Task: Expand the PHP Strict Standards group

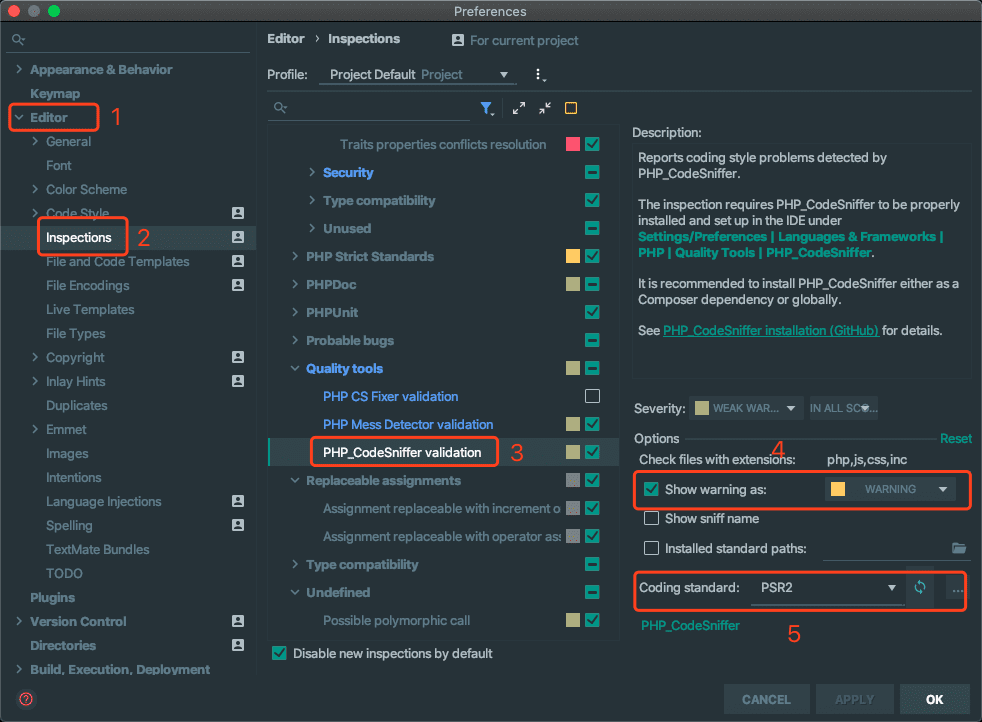Action: click(295, 256)
